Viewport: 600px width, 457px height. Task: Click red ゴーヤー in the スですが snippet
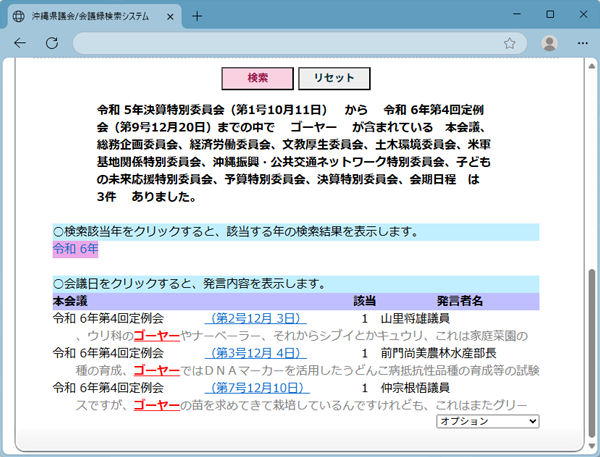(157, 405)
